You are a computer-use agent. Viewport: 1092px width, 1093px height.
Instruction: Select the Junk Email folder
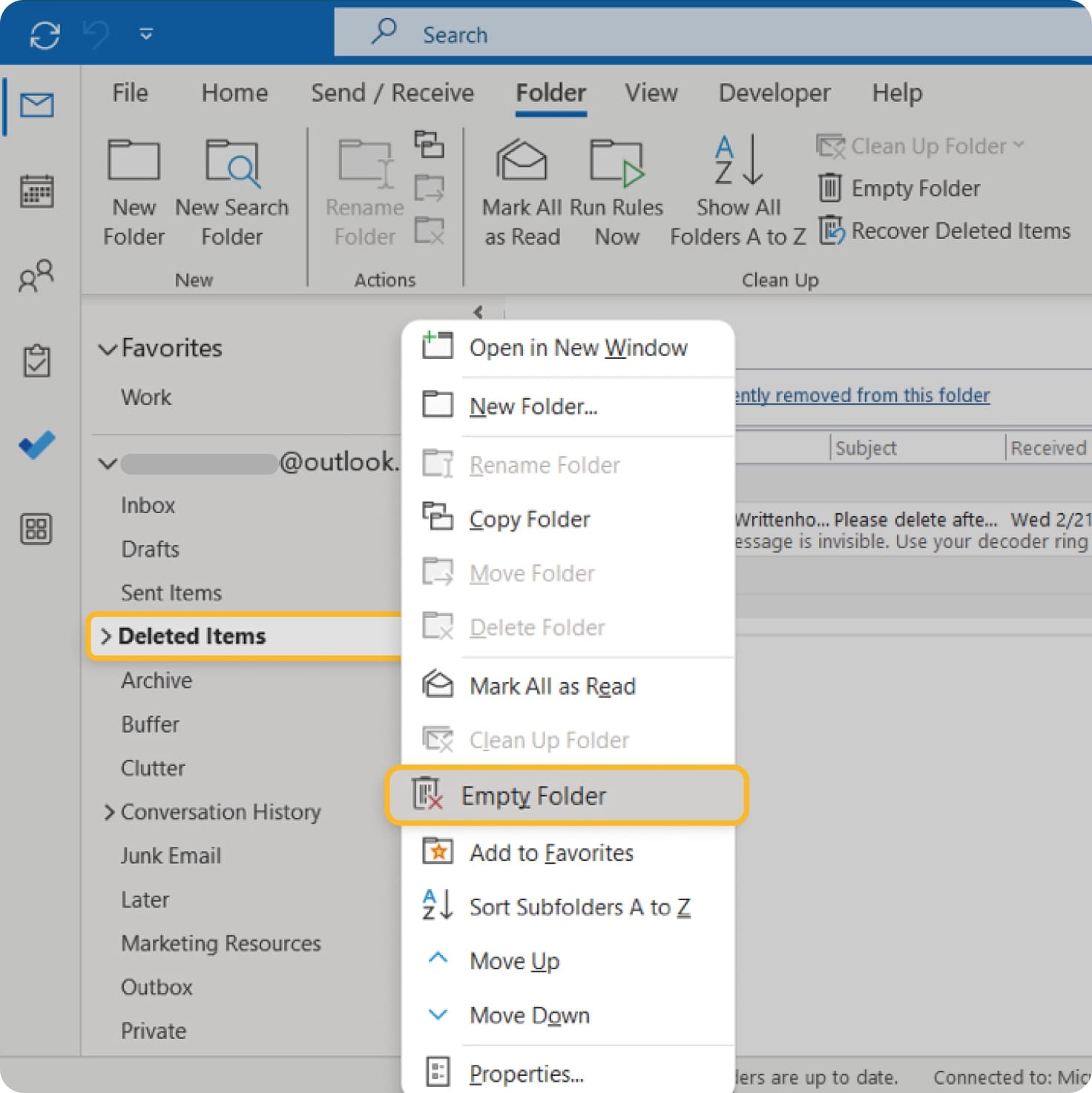coord(171,856)
